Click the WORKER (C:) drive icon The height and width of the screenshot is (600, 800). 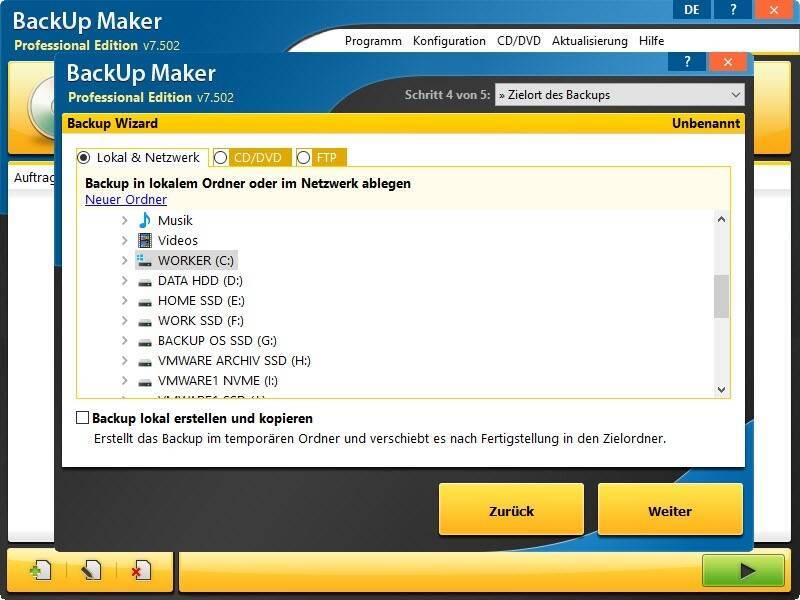145,260
